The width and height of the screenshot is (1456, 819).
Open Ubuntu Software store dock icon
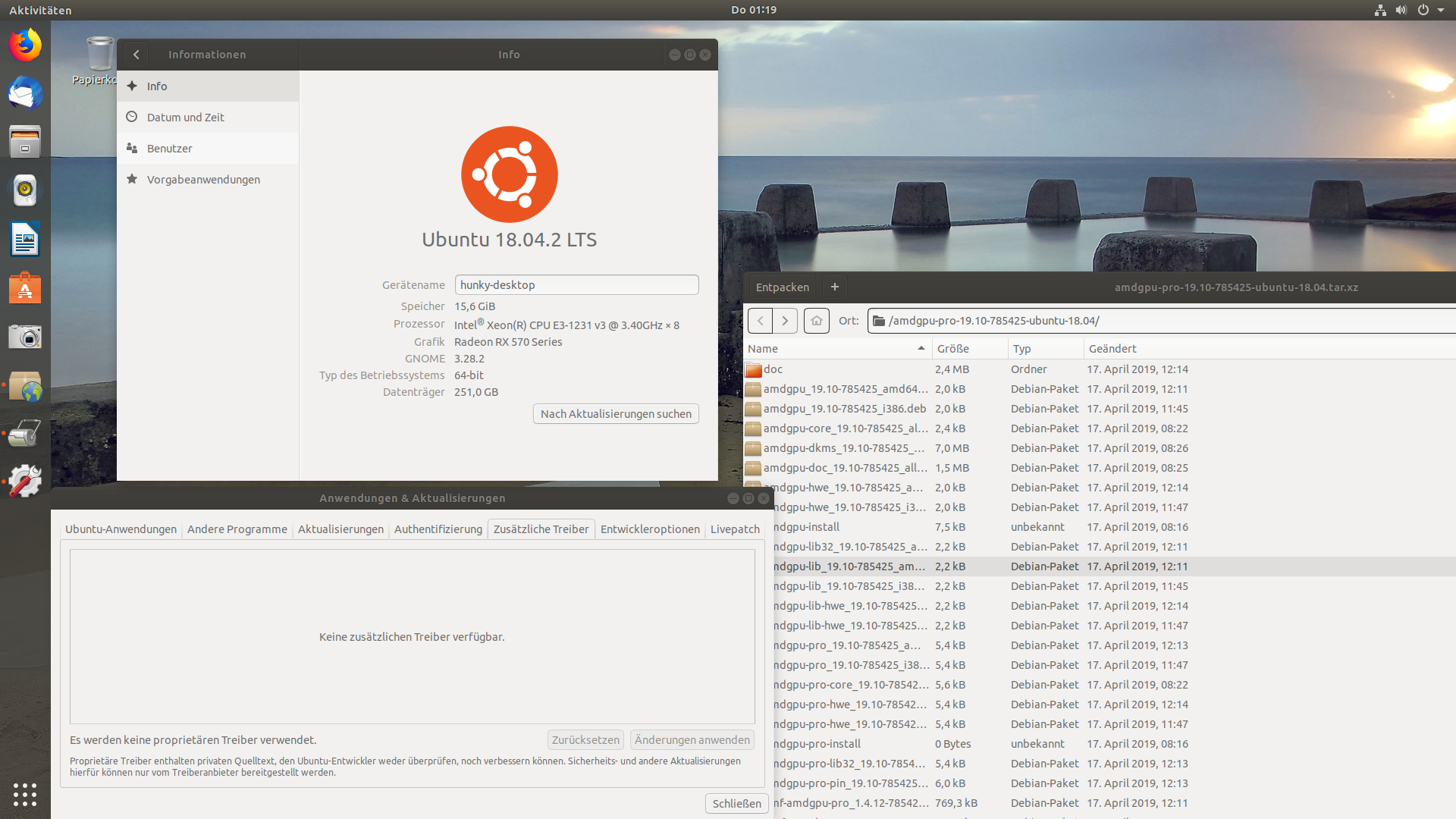pyautogui.click(x=25, y=288)
